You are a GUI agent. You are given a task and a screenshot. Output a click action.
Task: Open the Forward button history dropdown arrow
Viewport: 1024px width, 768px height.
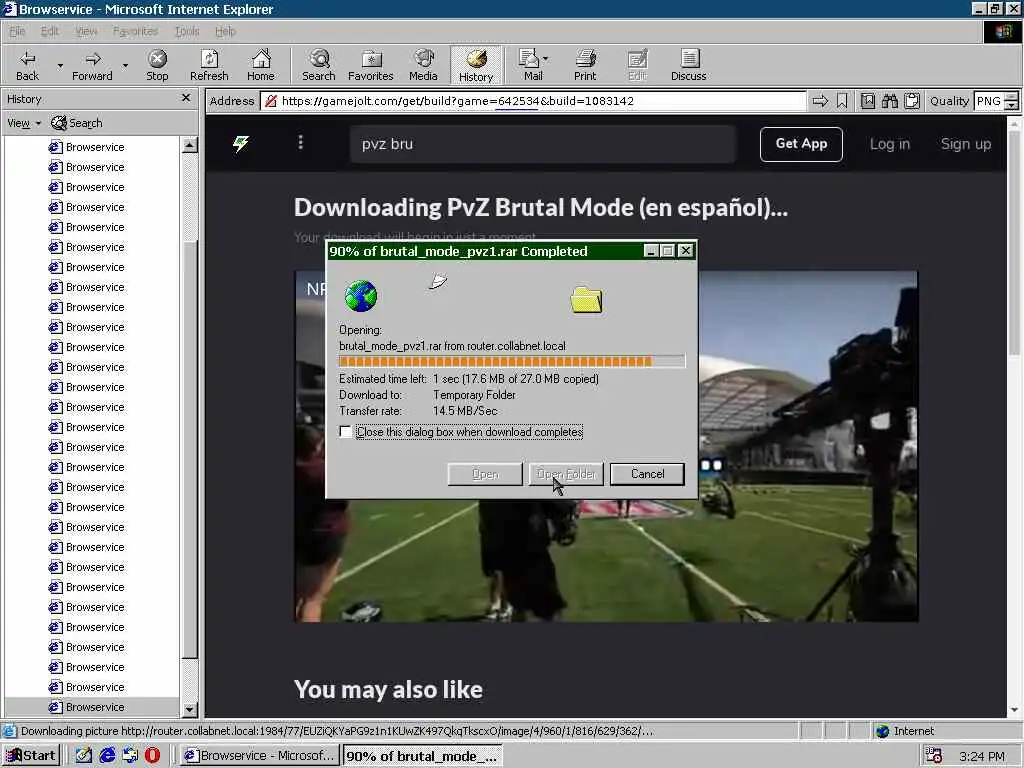[x=125, y=65]
